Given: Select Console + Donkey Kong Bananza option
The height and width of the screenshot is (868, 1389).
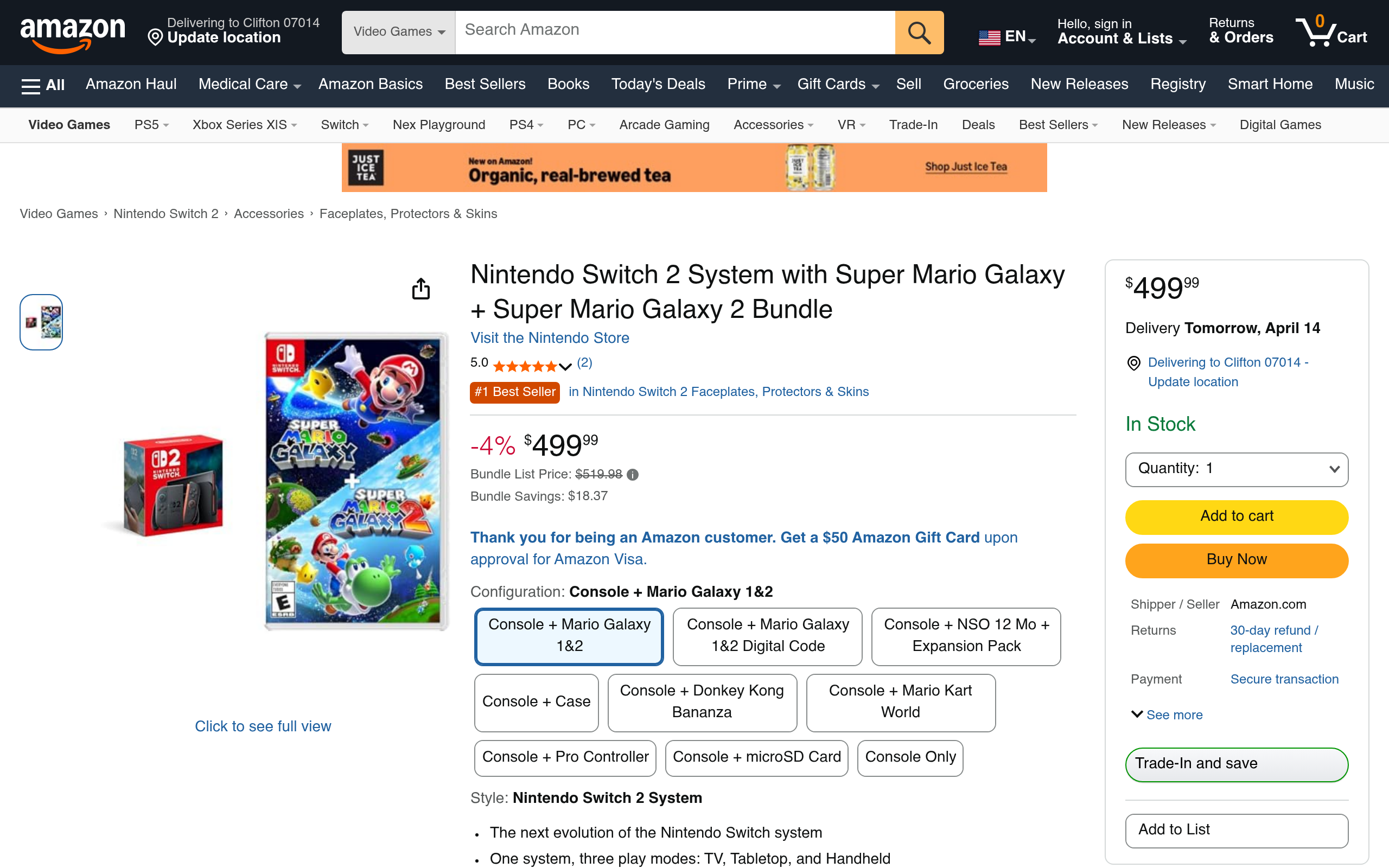Looking at the screenshot, I should 702,701.
